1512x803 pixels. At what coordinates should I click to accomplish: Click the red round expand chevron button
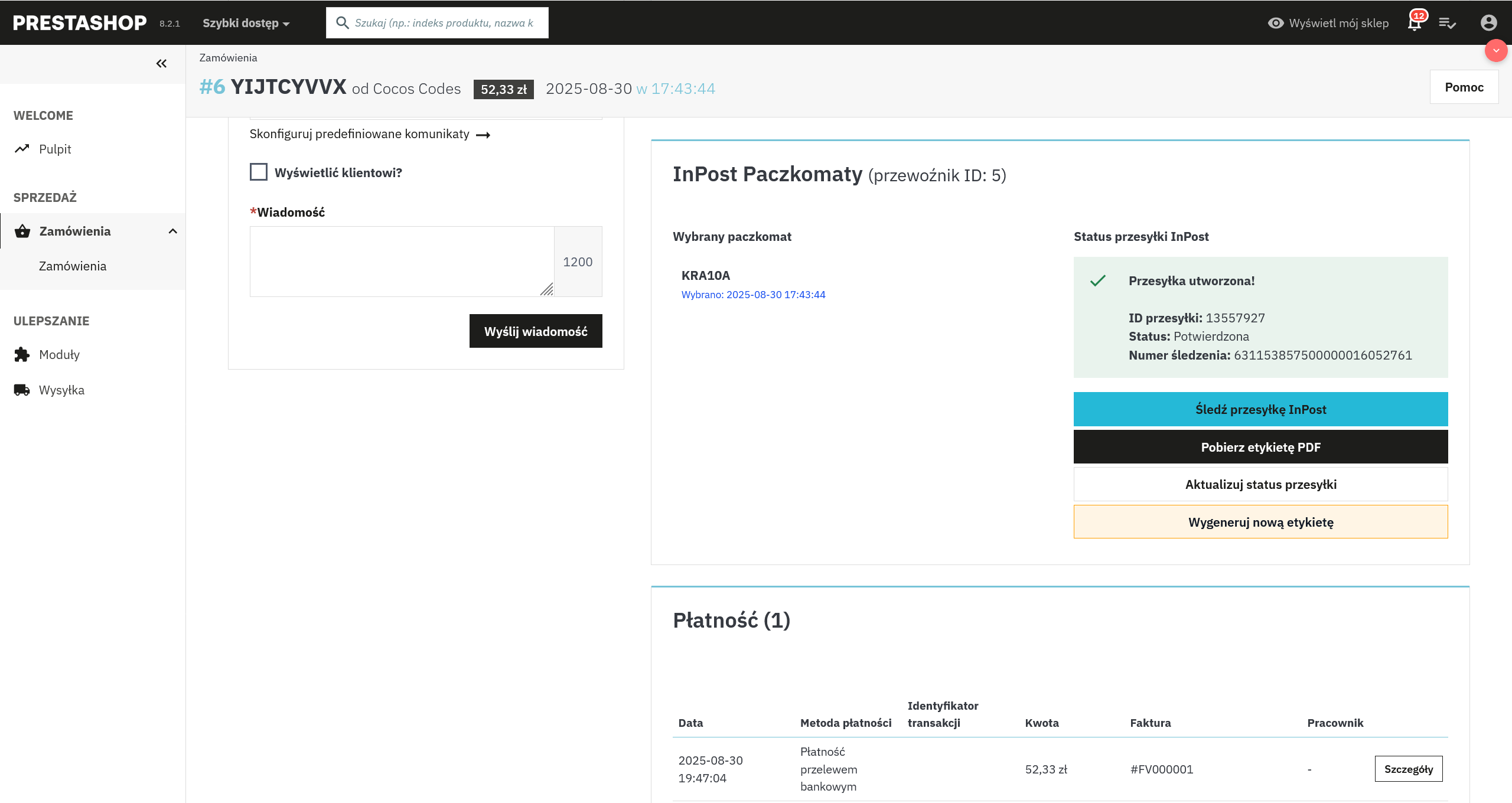(x=1495, y=51)
